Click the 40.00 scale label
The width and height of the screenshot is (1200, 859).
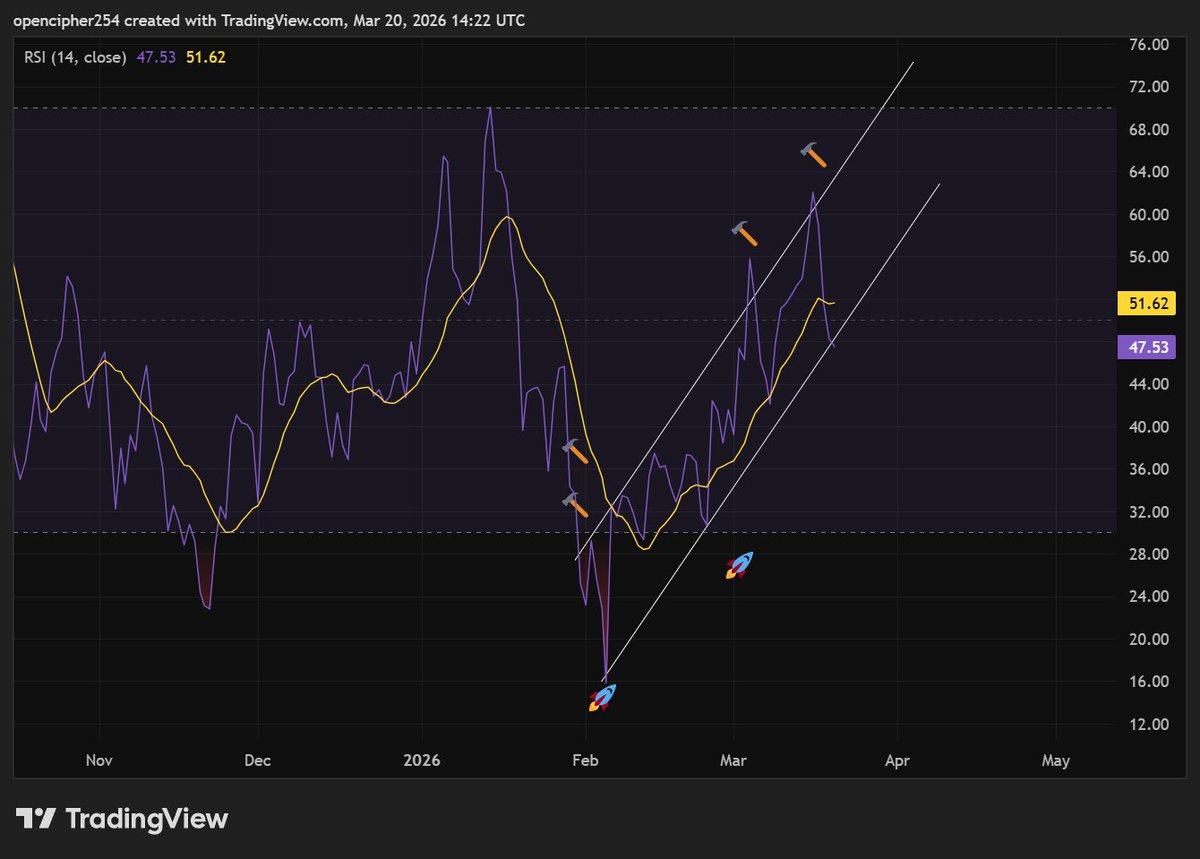(1147, 427)
